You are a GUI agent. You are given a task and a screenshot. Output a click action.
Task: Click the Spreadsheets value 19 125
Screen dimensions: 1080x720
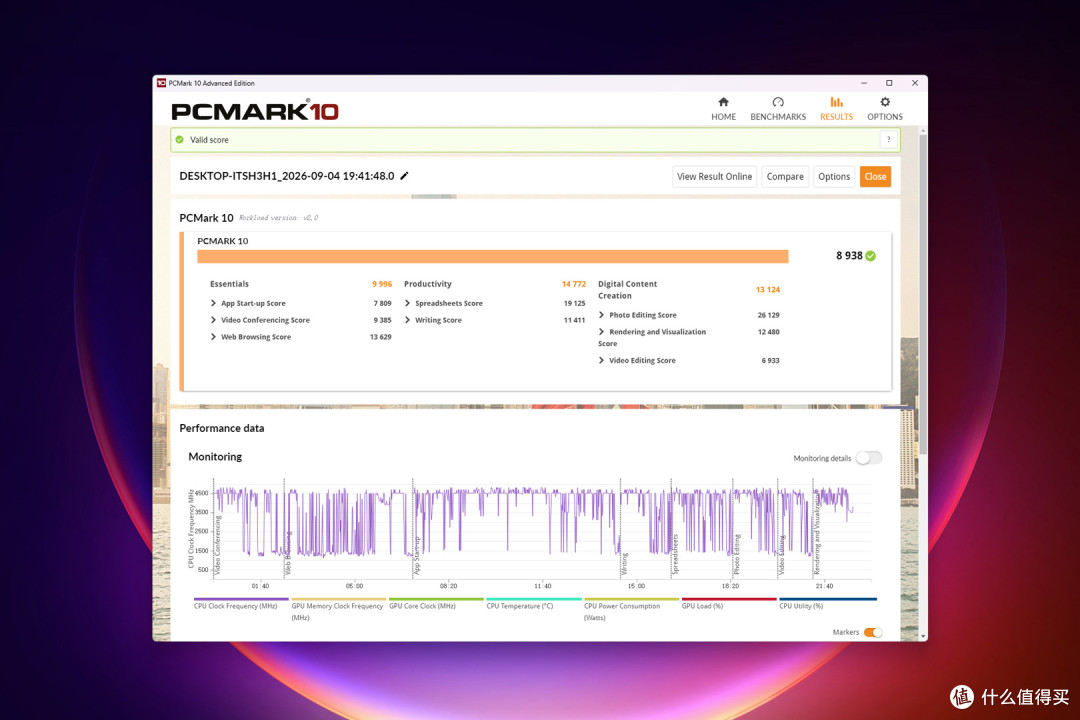[574, 303]
